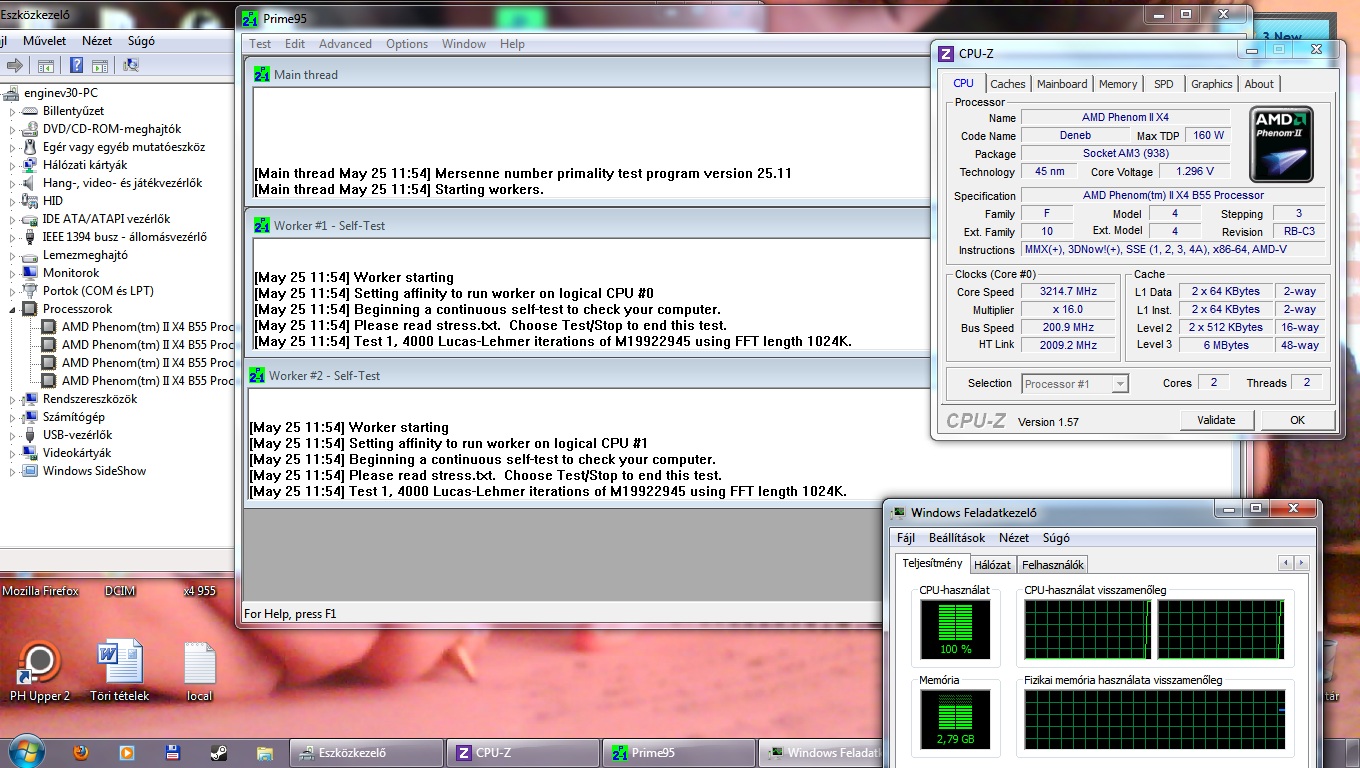
Task: Expand the Lemezmeghajtó node
Action: (13, 255)
